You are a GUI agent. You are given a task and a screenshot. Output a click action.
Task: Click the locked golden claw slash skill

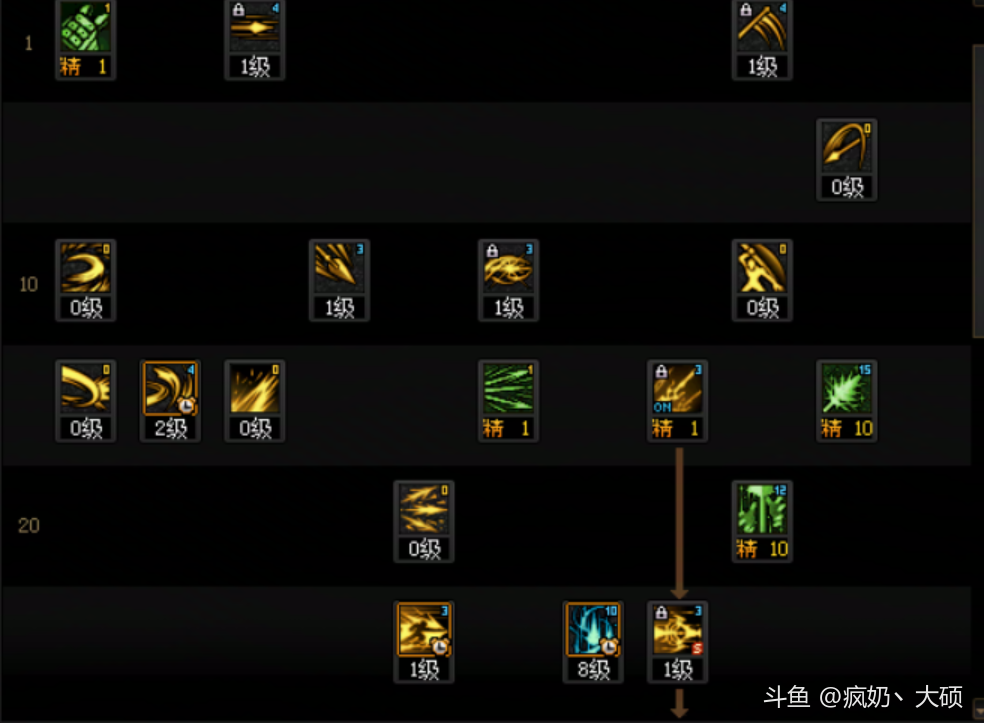(762, 28)
